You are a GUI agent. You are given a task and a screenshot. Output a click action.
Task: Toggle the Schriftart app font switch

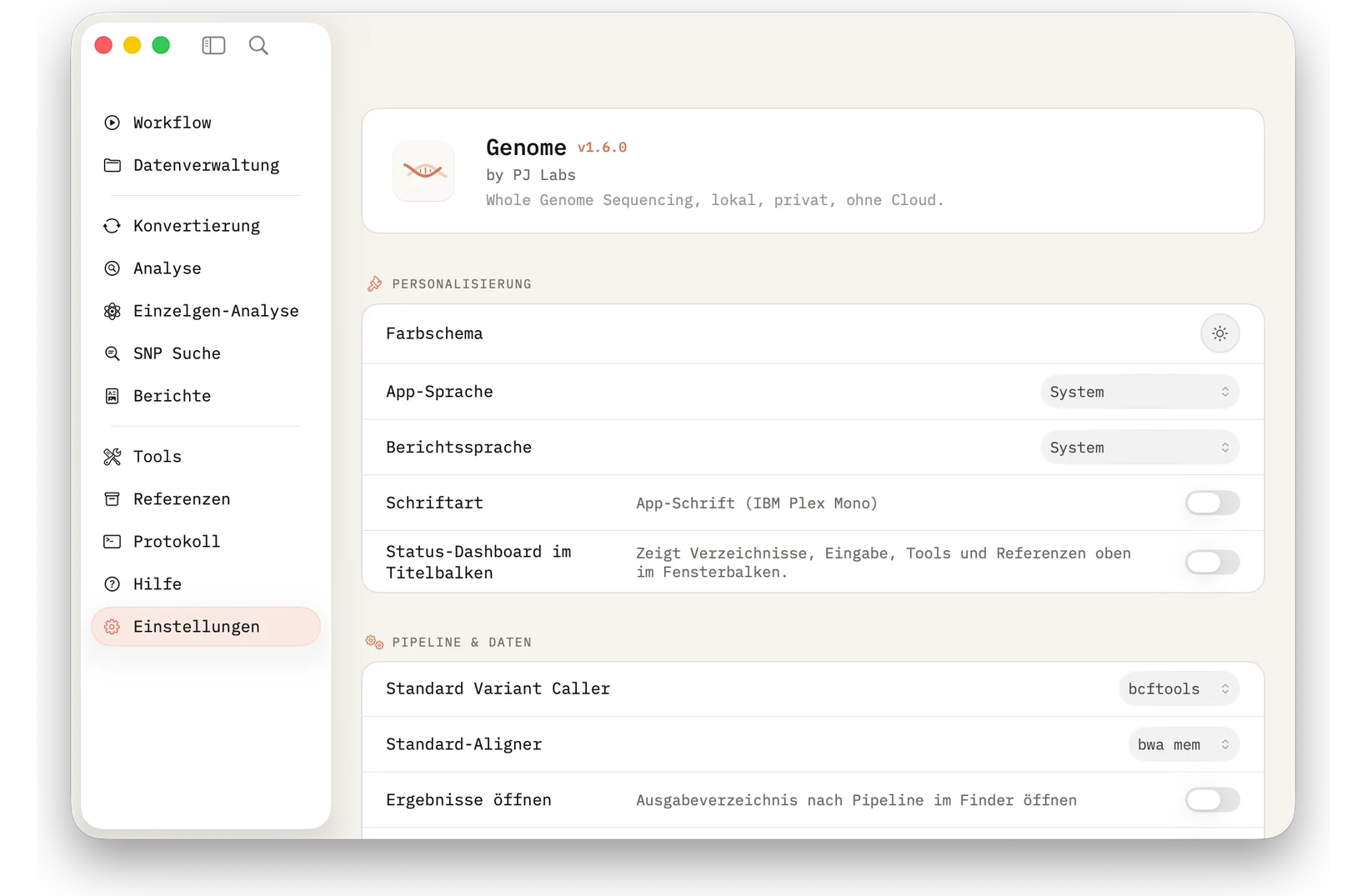coord(1212,503)
